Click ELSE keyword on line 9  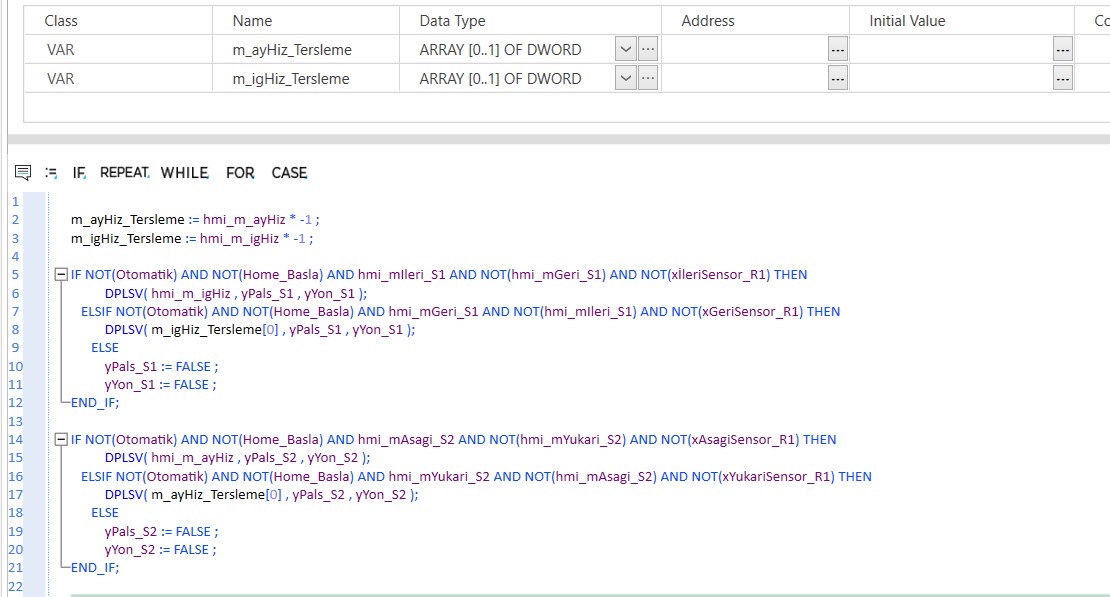coord(105,348)
